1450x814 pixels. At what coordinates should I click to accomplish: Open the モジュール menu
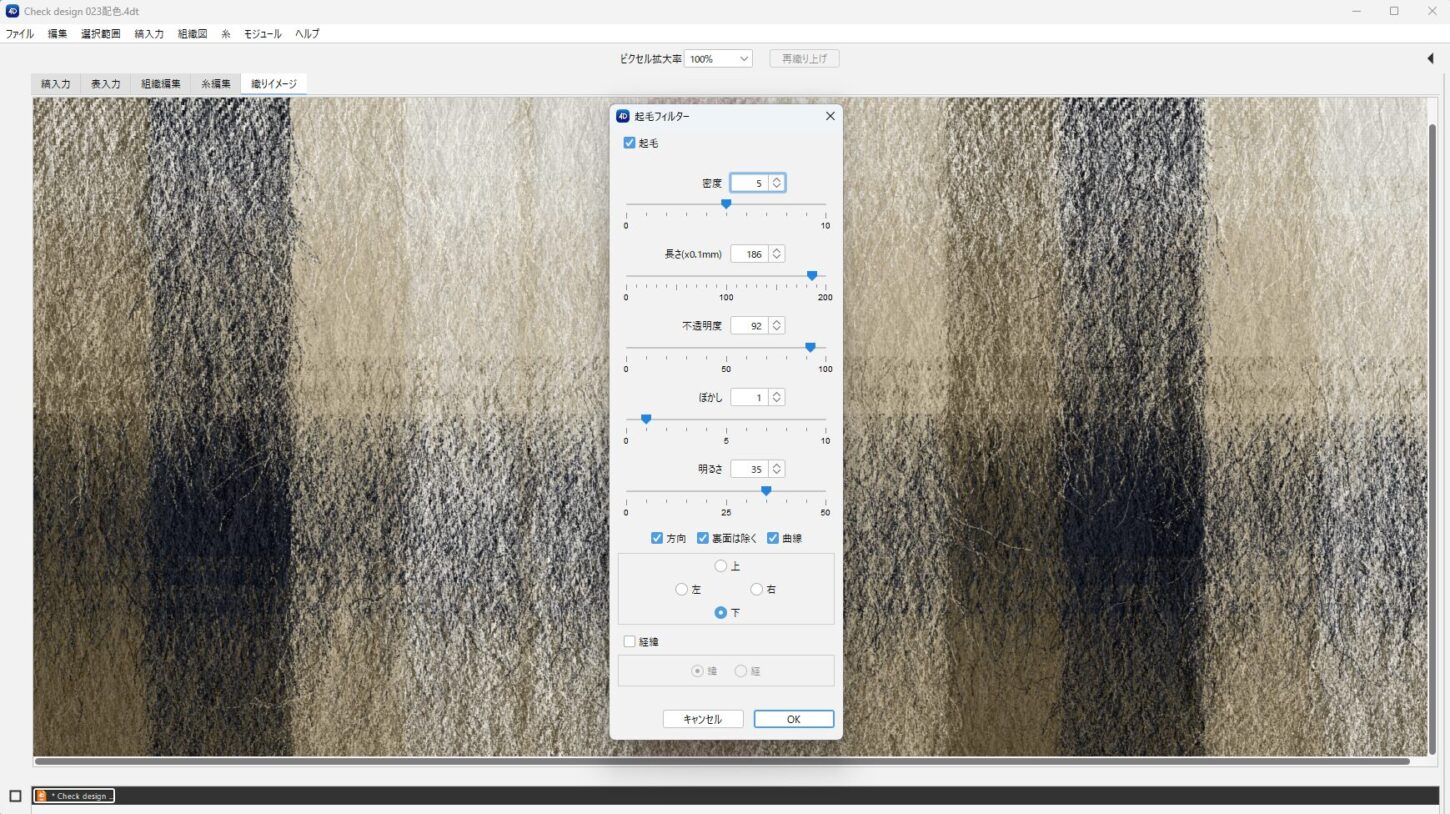(x=262, y=34)
